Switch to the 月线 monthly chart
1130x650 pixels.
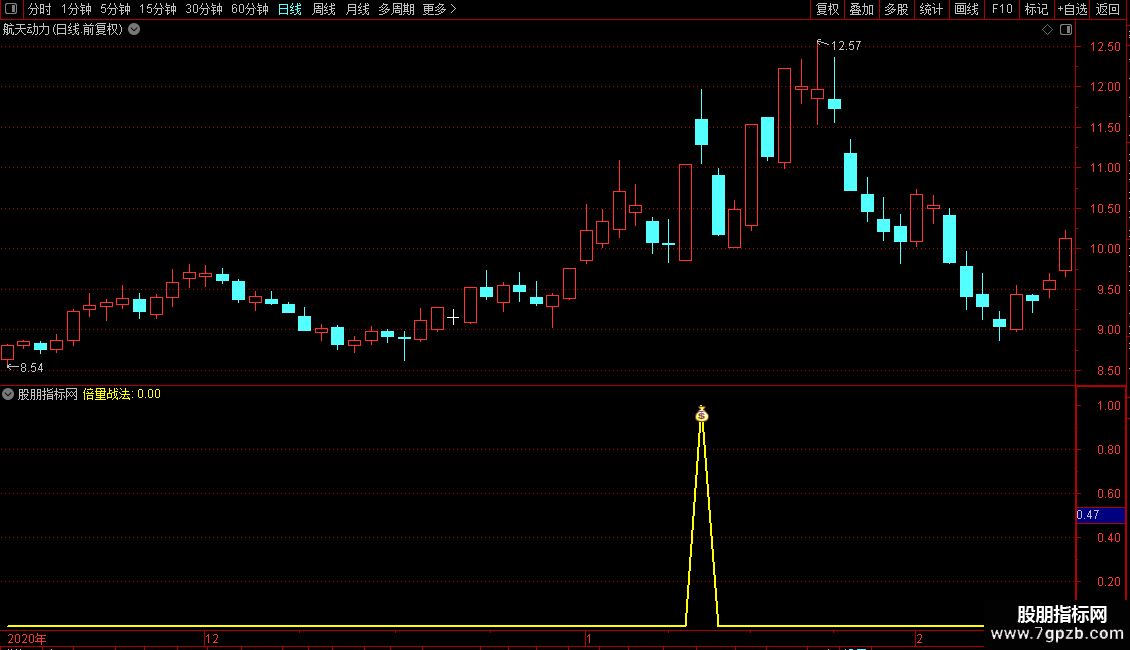point(357,9)
